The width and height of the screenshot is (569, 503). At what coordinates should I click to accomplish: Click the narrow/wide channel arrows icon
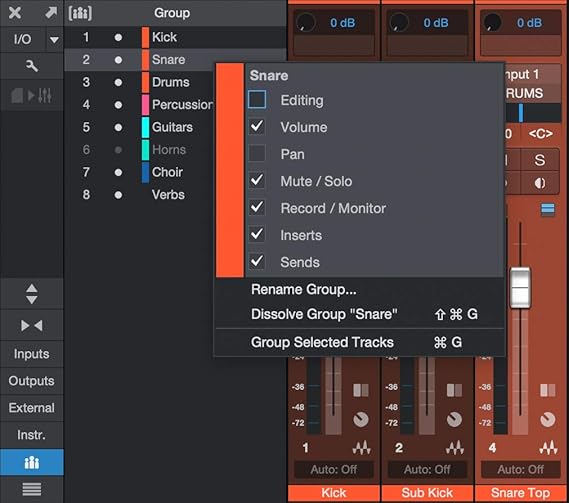pos(32,326)
